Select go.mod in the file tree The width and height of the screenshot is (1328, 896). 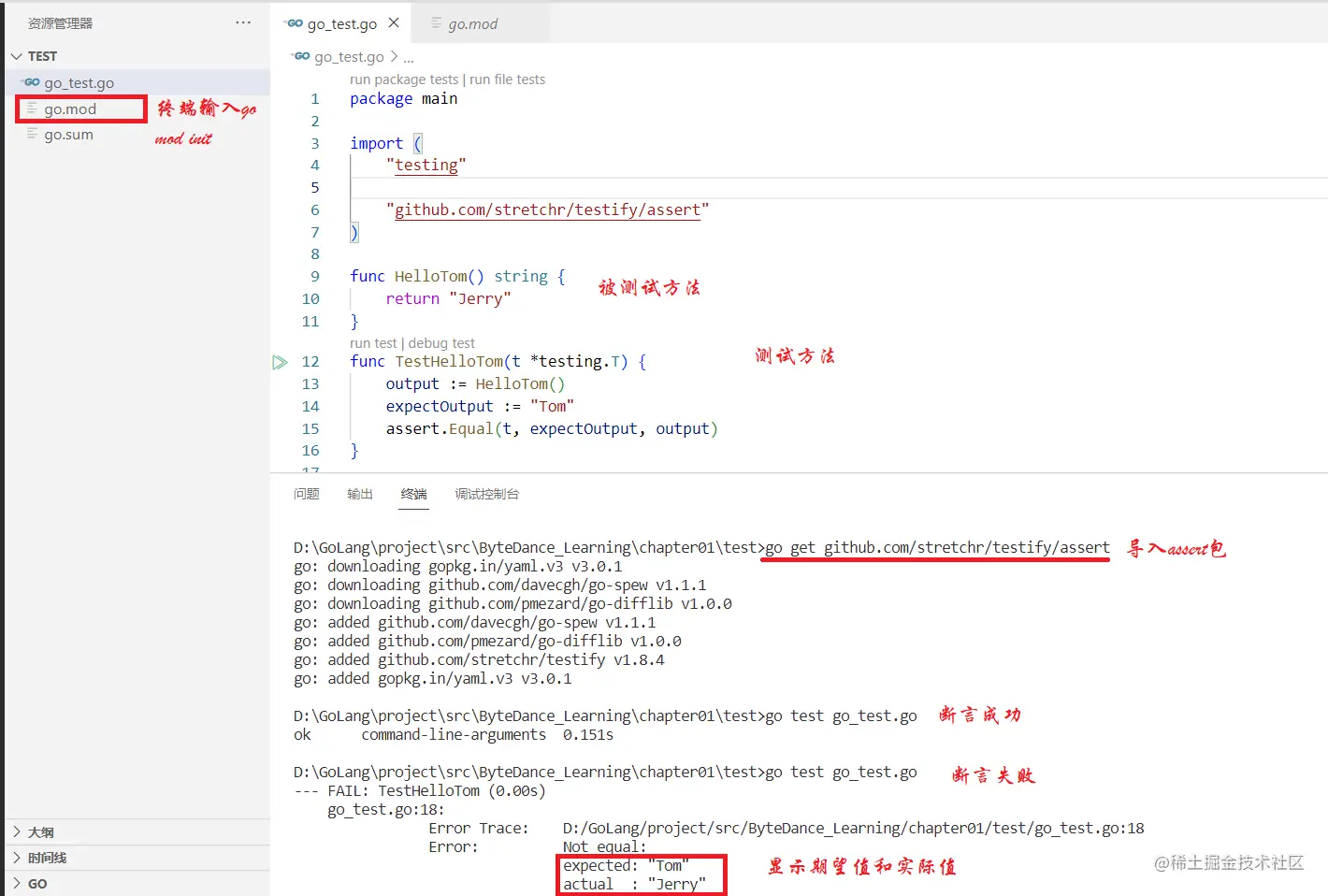point(70,109)
